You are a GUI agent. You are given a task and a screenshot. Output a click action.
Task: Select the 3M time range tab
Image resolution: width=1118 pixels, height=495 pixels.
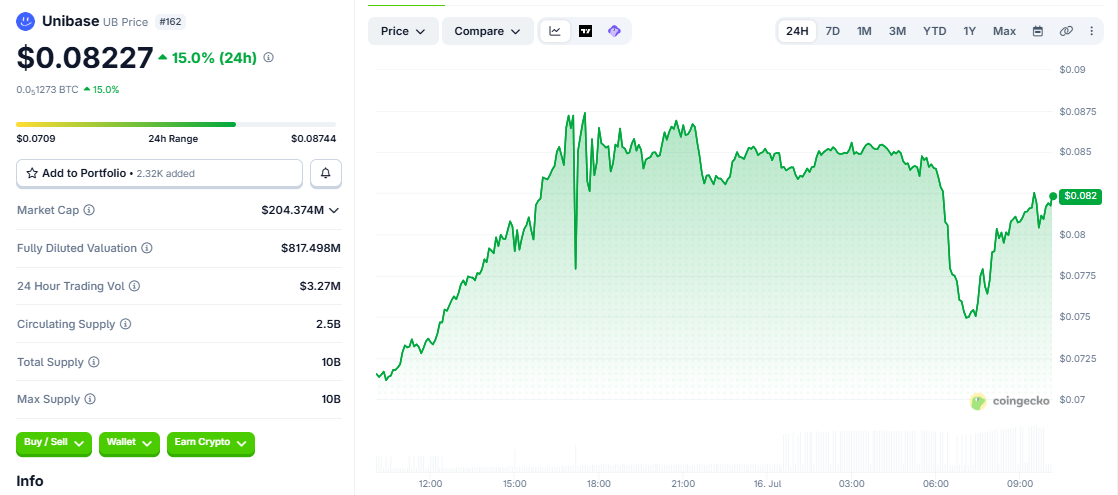[x=897, y=31]
